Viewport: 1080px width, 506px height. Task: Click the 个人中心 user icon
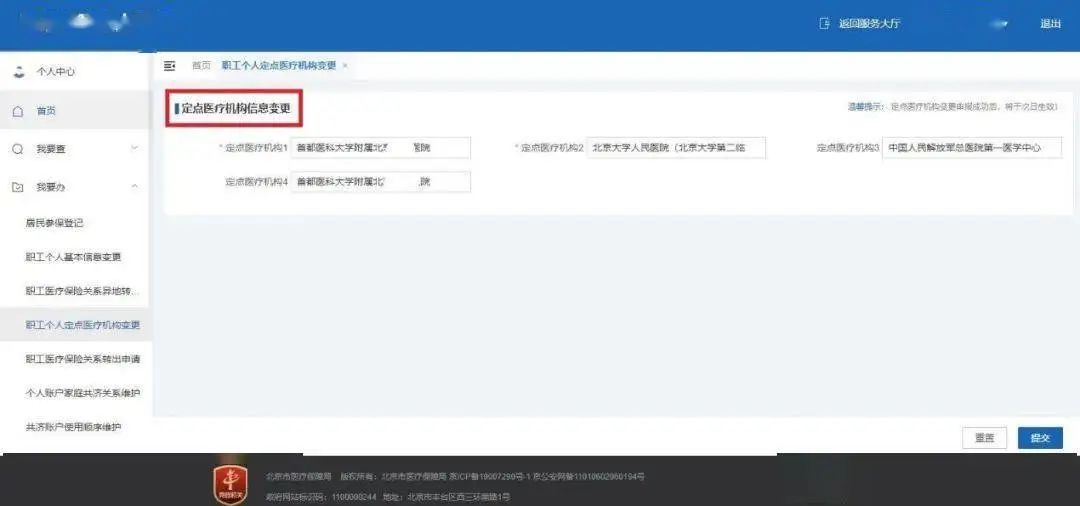(18, 72)
